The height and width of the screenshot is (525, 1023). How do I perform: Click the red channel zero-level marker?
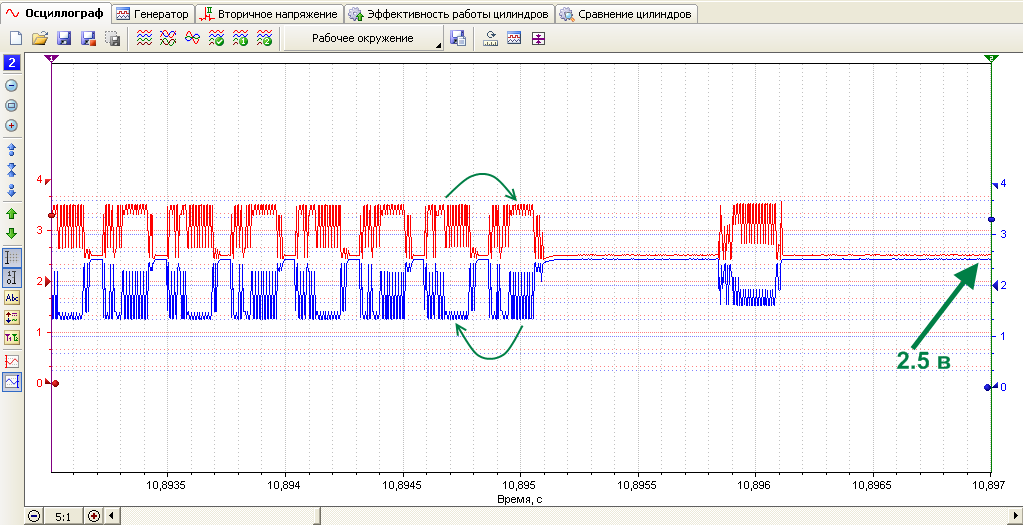click(x=55, y=383)
